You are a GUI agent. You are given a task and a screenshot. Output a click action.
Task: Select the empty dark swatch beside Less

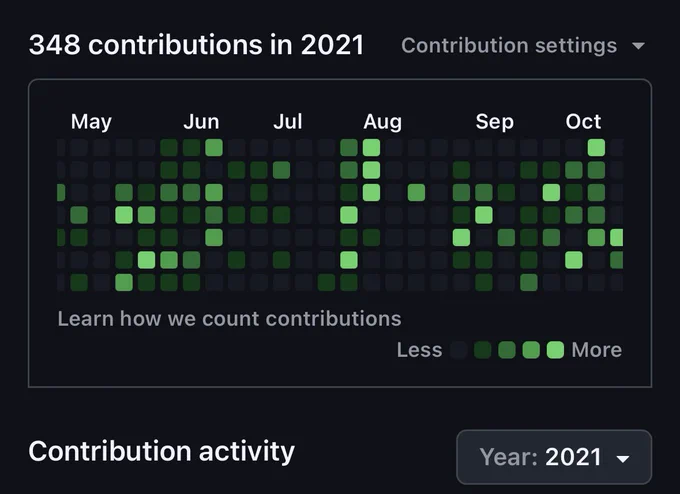[458, 350]
